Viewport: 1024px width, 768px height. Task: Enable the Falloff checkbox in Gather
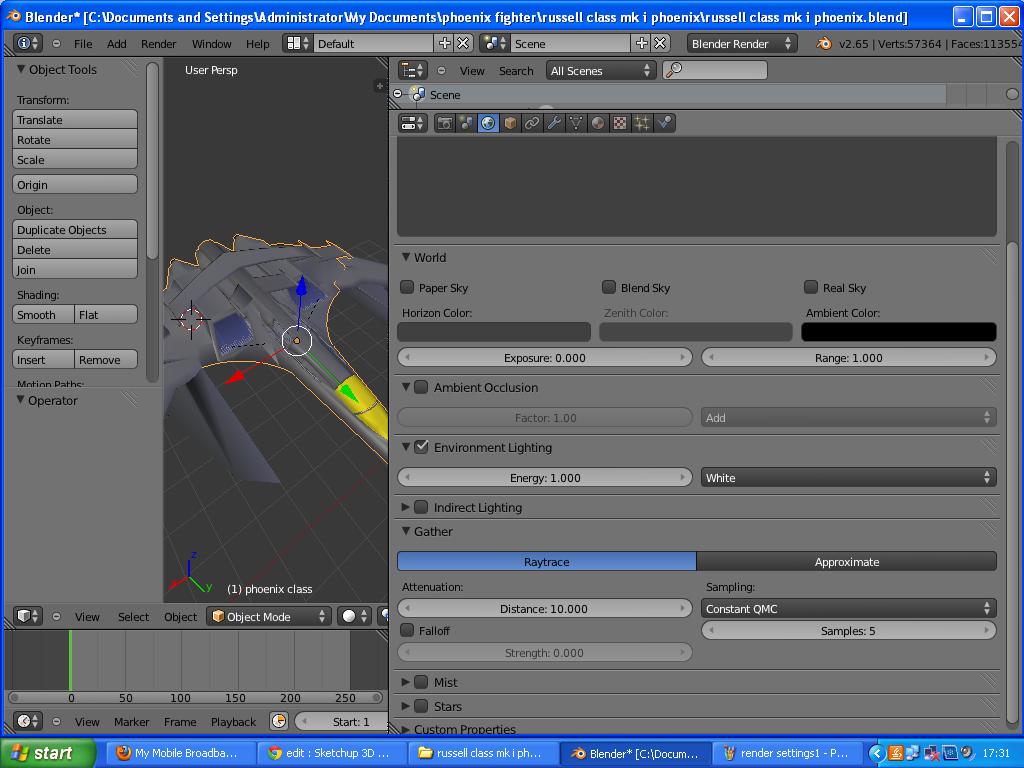click(x=406, y=630)
